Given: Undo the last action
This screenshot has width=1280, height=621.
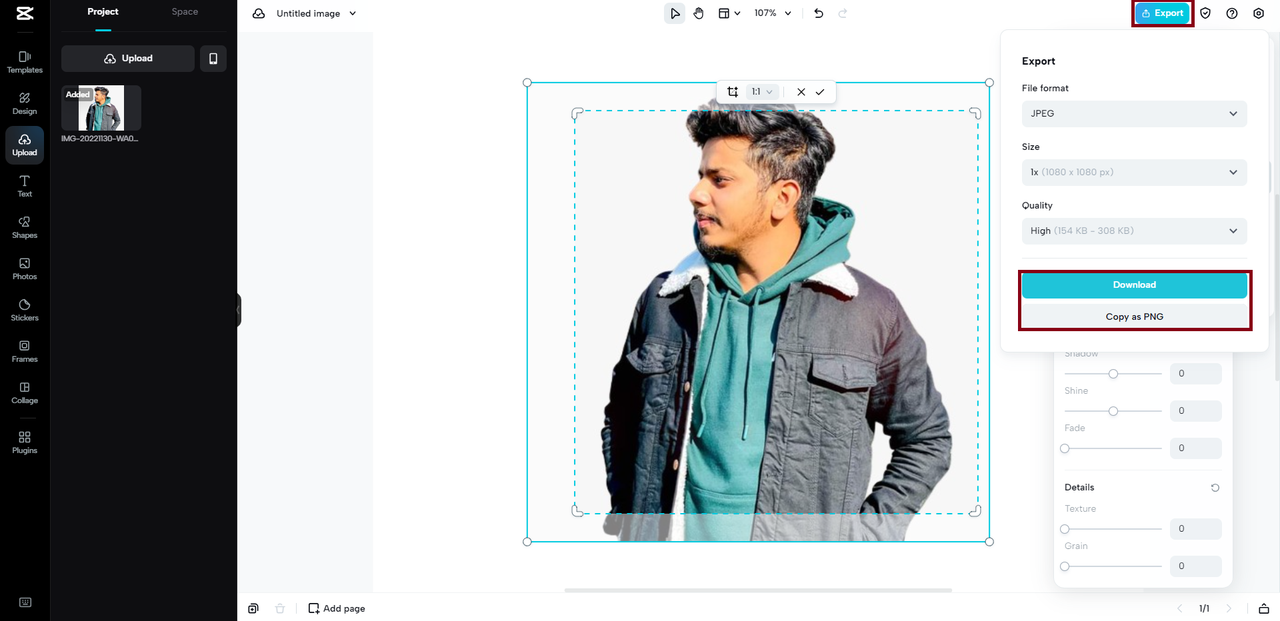Looking at the screenshot, I should click(819, 13).
